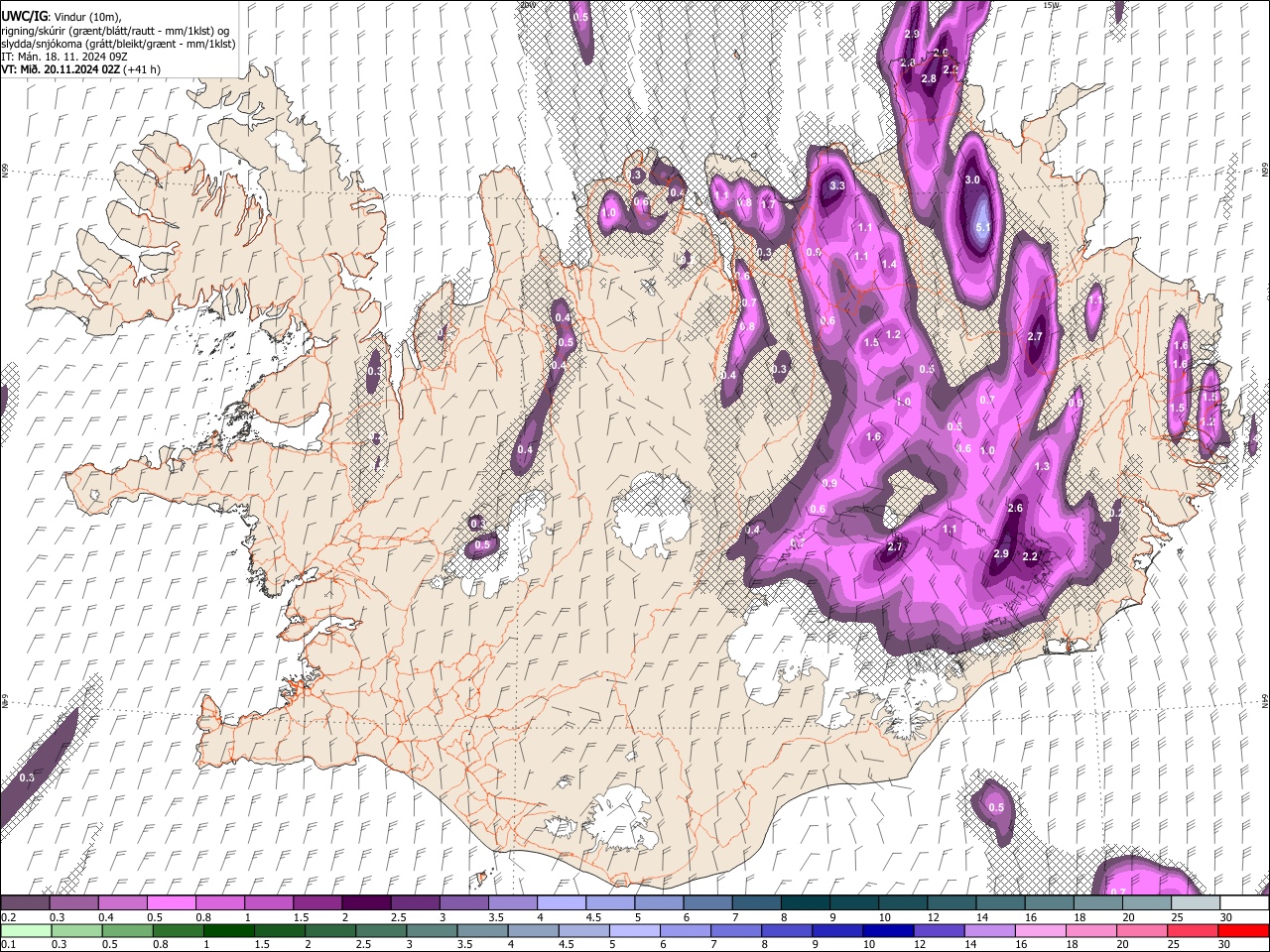Click the 3.0 value above the 5.1 peak
The width and height of the screenshot is (1270, 952).
972,179
